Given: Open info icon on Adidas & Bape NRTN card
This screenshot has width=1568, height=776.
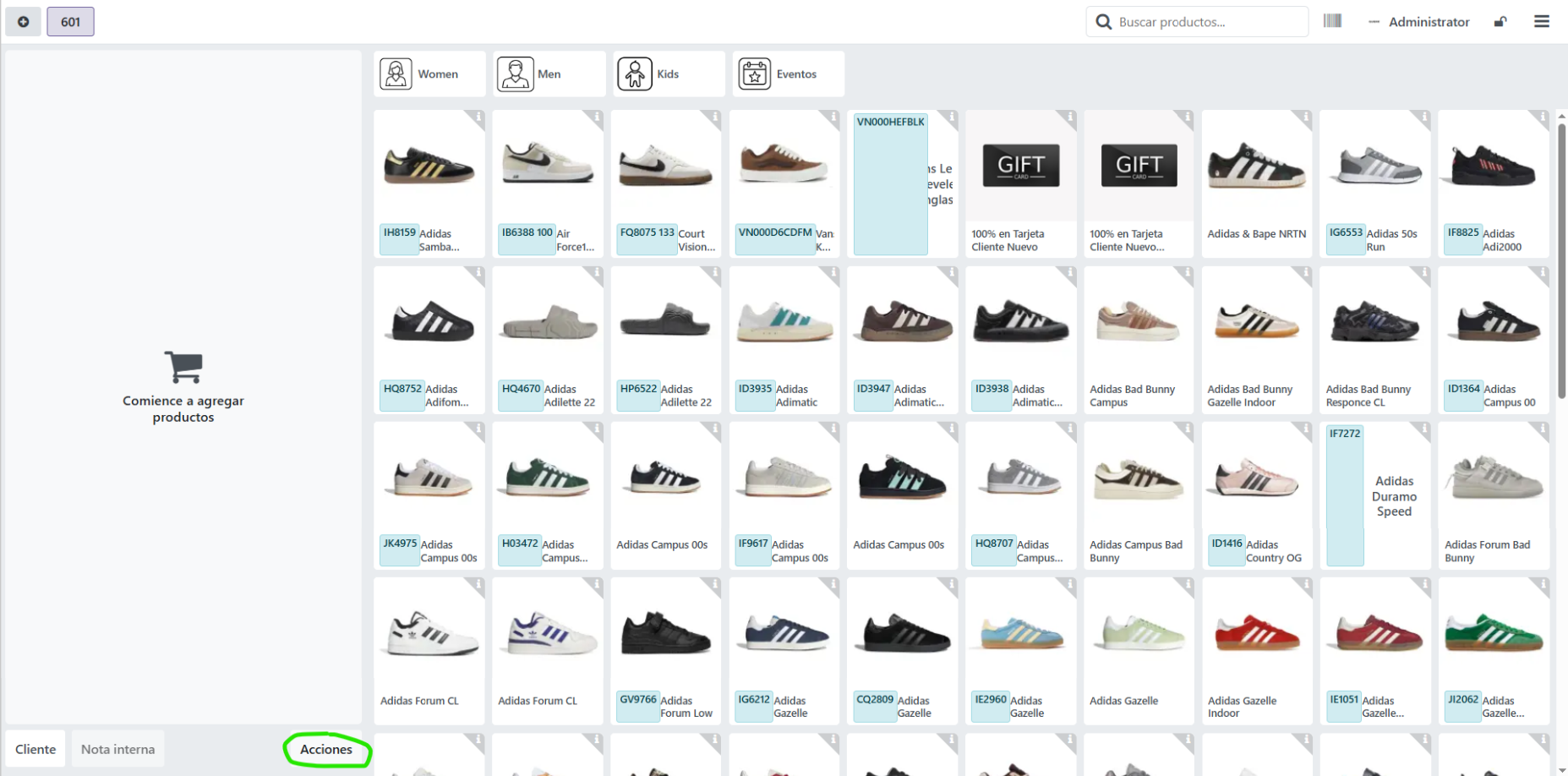Looking at the screenshot, I should coord(1305,117).
